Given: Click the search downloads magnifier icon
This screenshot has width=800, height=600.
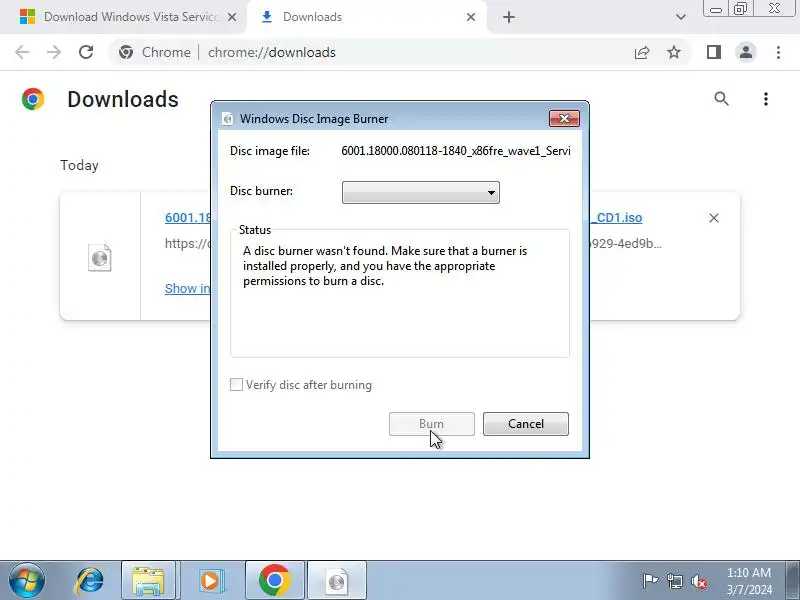Looking at the screenshot, I should coord(721,98).
